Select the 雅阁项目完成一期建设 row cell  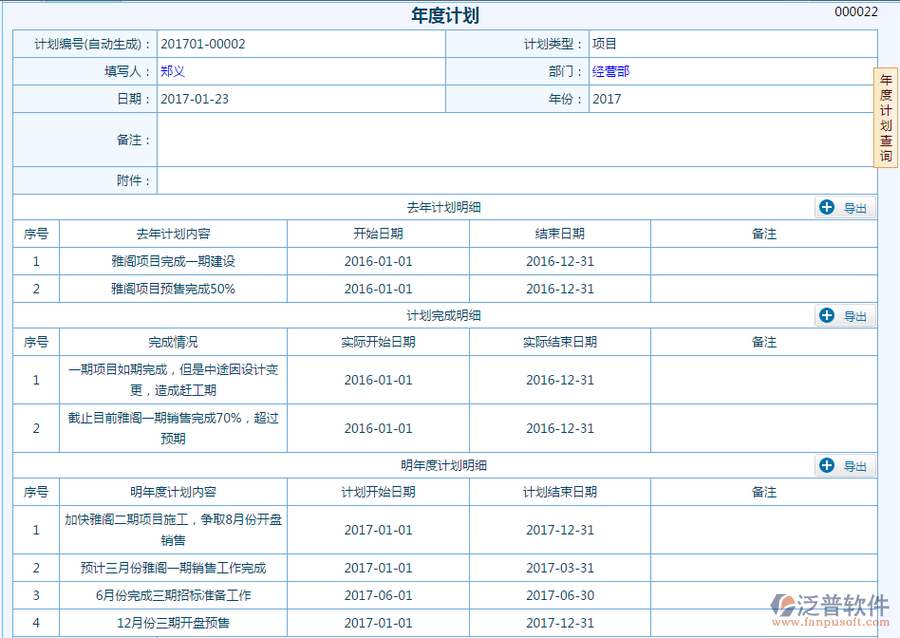[173, 261]
